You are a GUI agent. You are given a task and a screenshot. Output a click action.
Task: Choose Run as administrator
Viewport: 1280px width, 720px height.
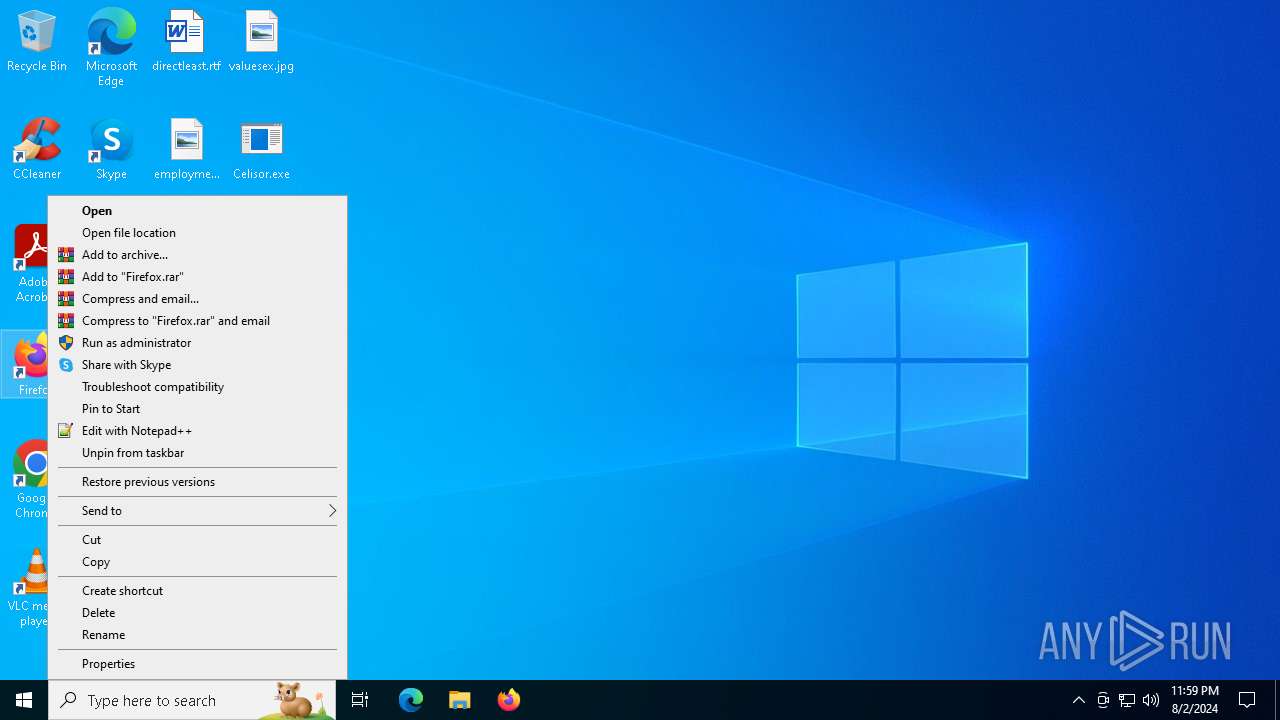pos(197,343)
